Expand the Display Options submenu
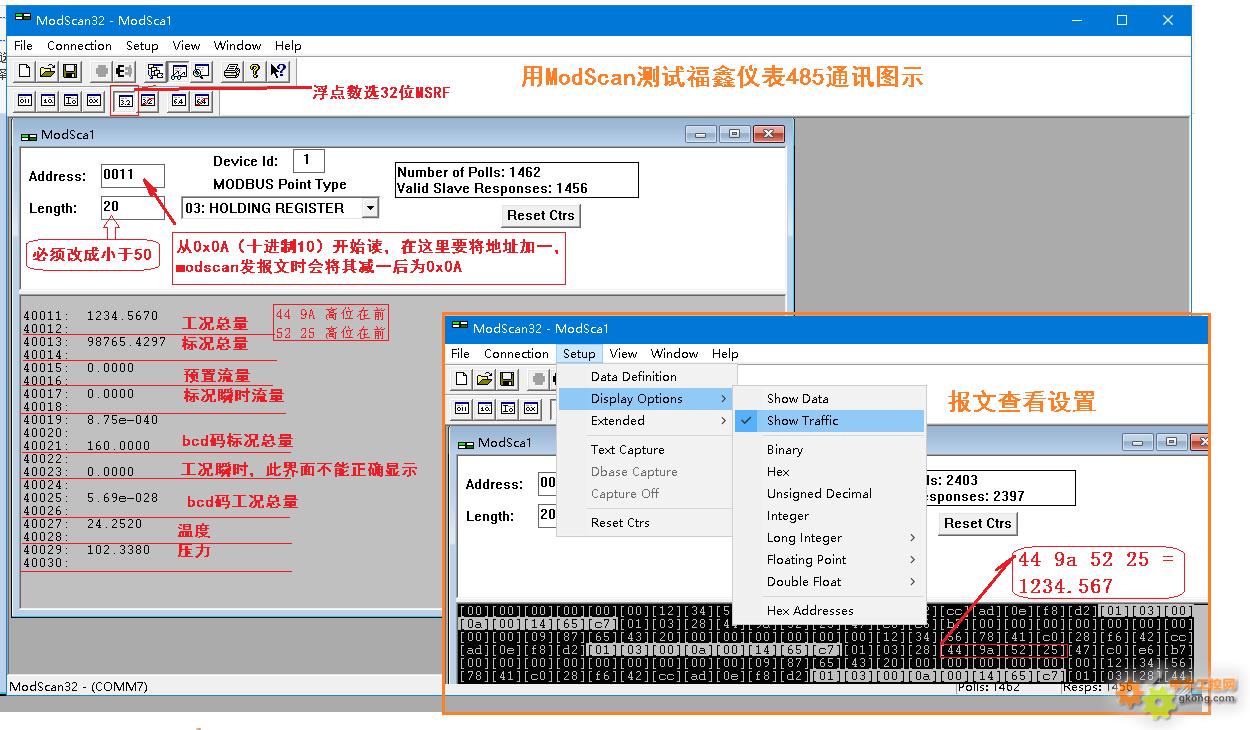 click(645, 399)
